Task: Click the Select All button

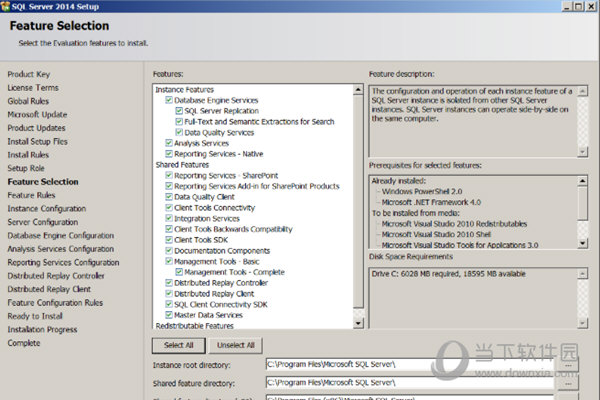Action: click(179, 345)
